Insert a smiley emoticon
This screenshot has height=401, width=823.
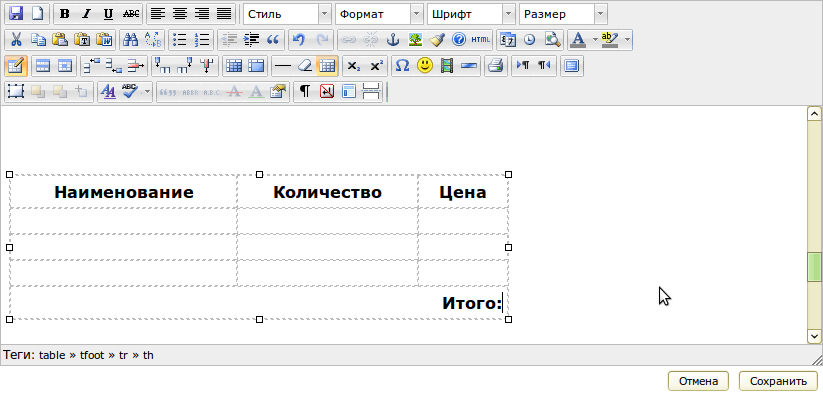(x=425, y=66)
